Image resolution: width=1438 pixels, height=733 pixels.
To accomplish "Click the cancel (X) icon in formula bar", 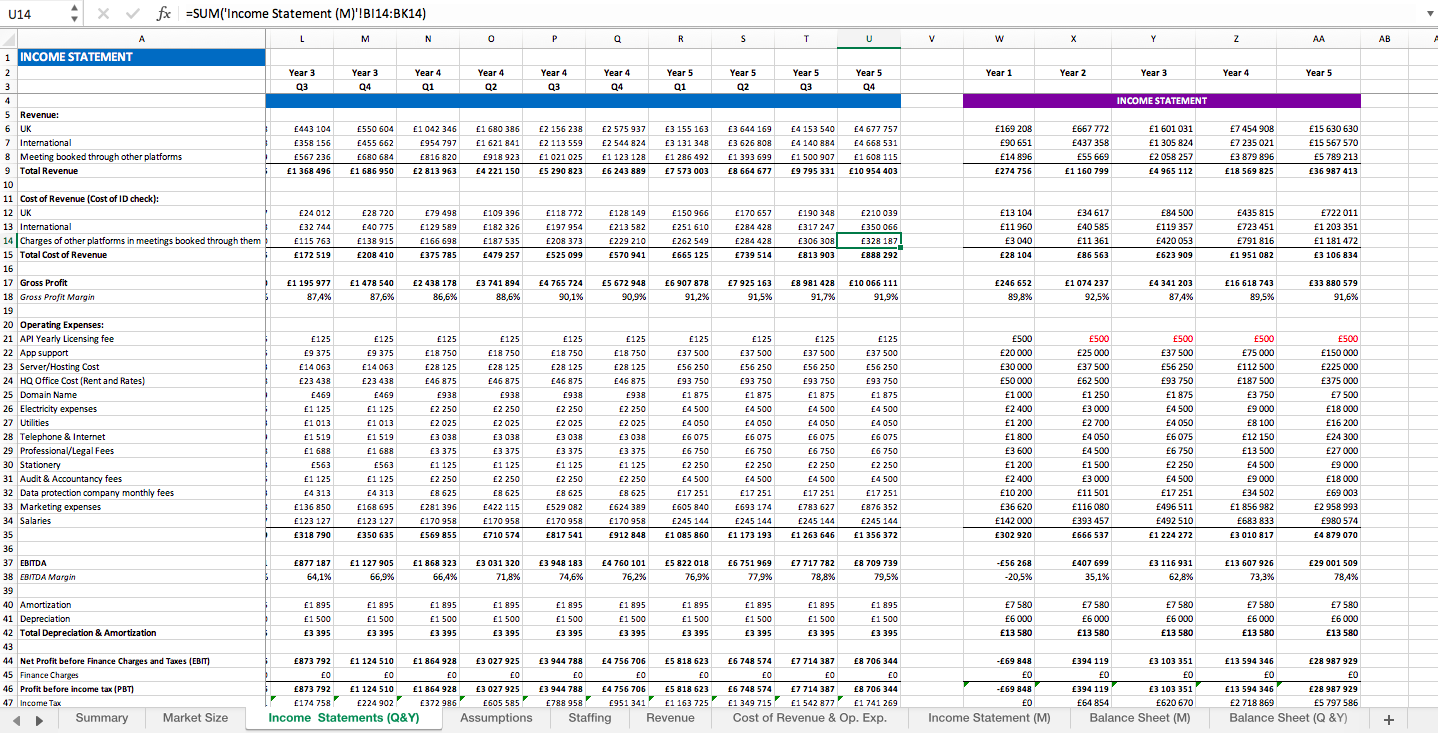I will pos(104,14).
